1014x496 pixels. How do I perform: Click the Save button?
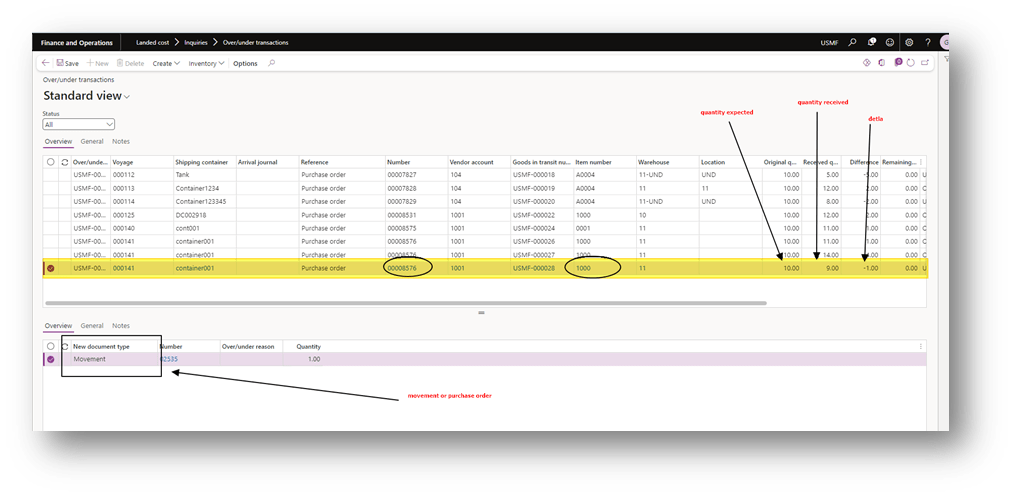[67, 63]
